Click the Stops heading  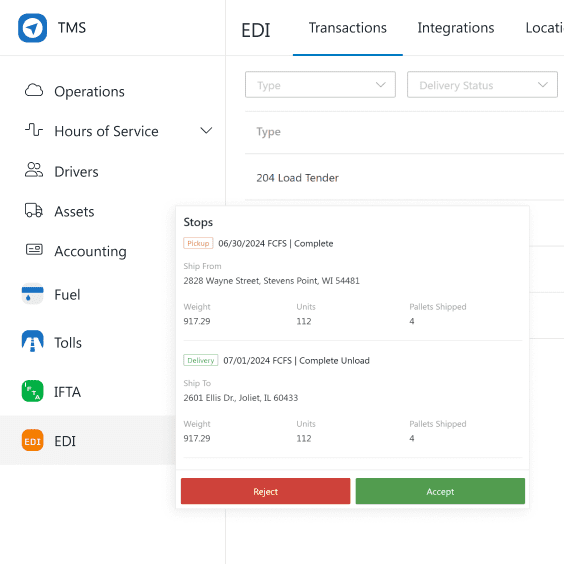pyautogui.click(x=198, y=222)
